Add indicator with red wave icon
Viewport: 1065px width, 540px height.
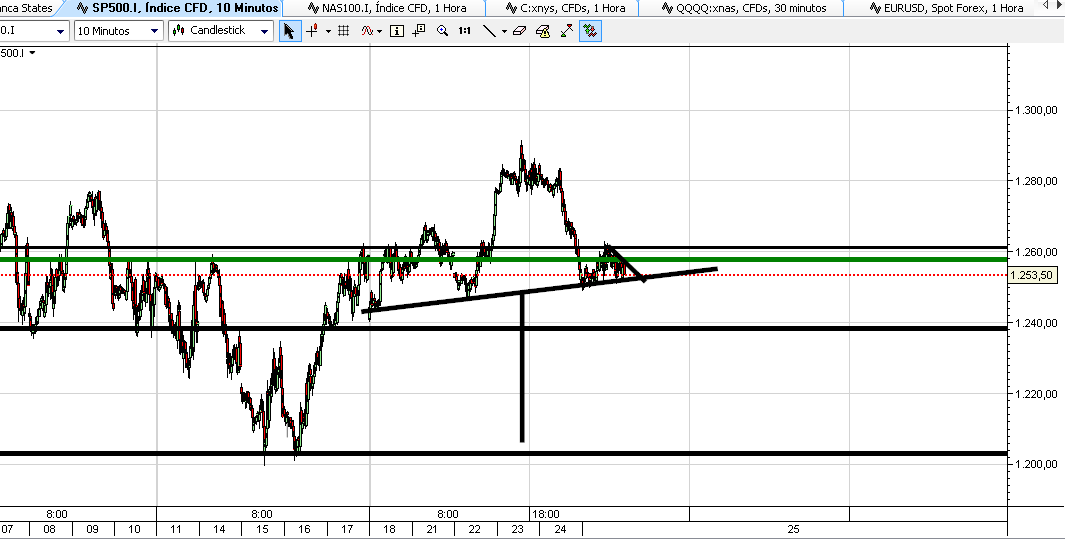(x=367, y=31)
